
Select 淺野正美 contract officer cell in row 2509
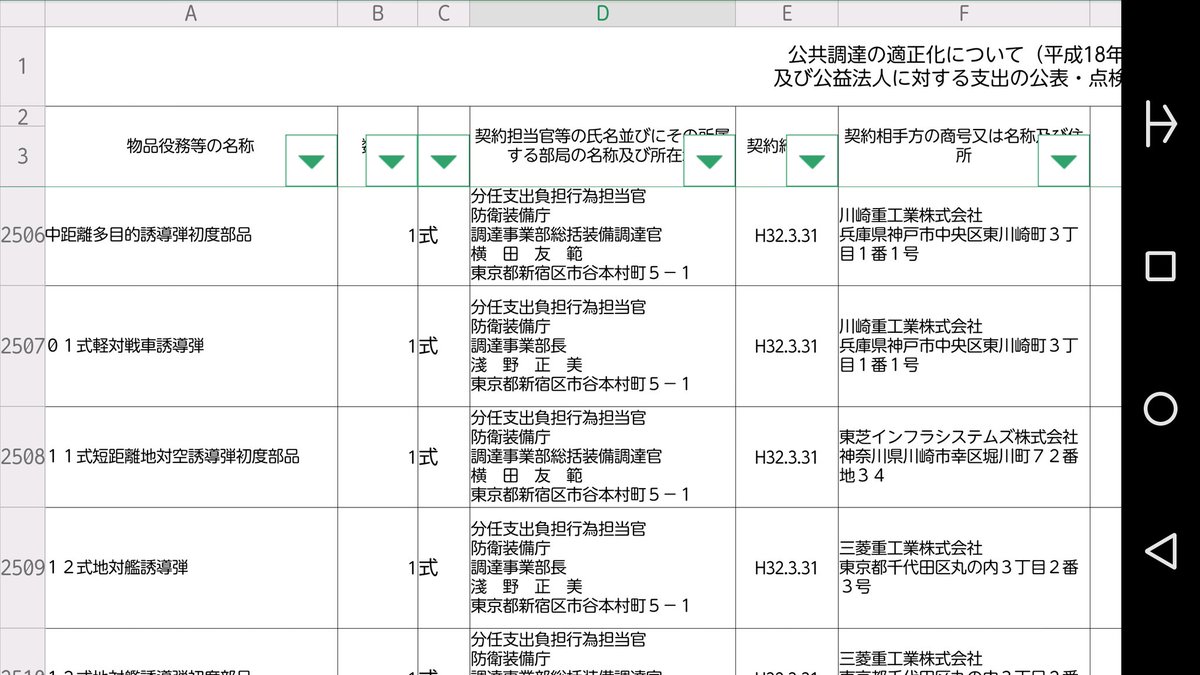pos(603,568)
